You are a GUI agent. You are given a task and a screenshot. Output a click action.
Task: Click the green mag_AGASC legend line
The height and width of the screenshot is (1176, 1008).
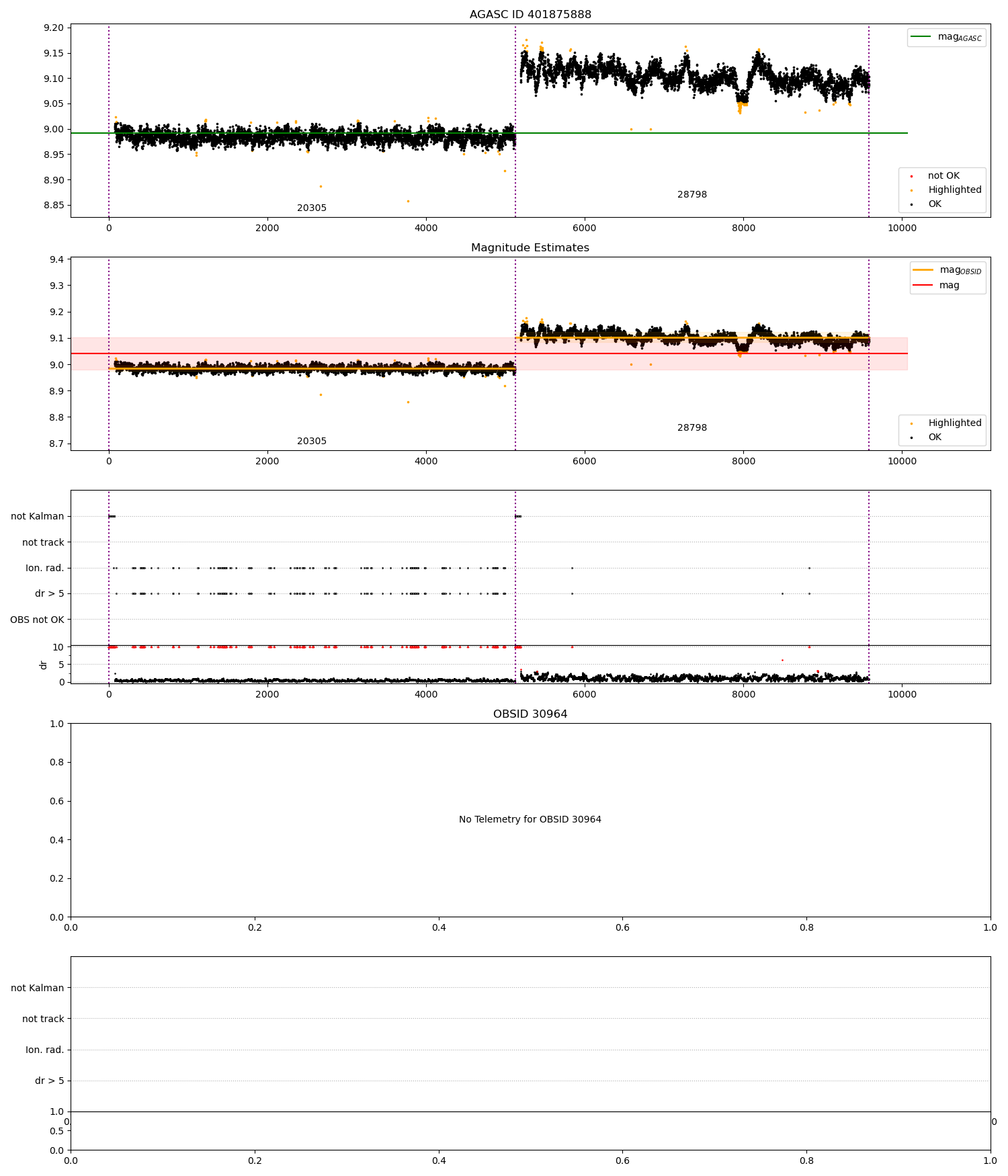pyautogui.click(x=921, y=37)
